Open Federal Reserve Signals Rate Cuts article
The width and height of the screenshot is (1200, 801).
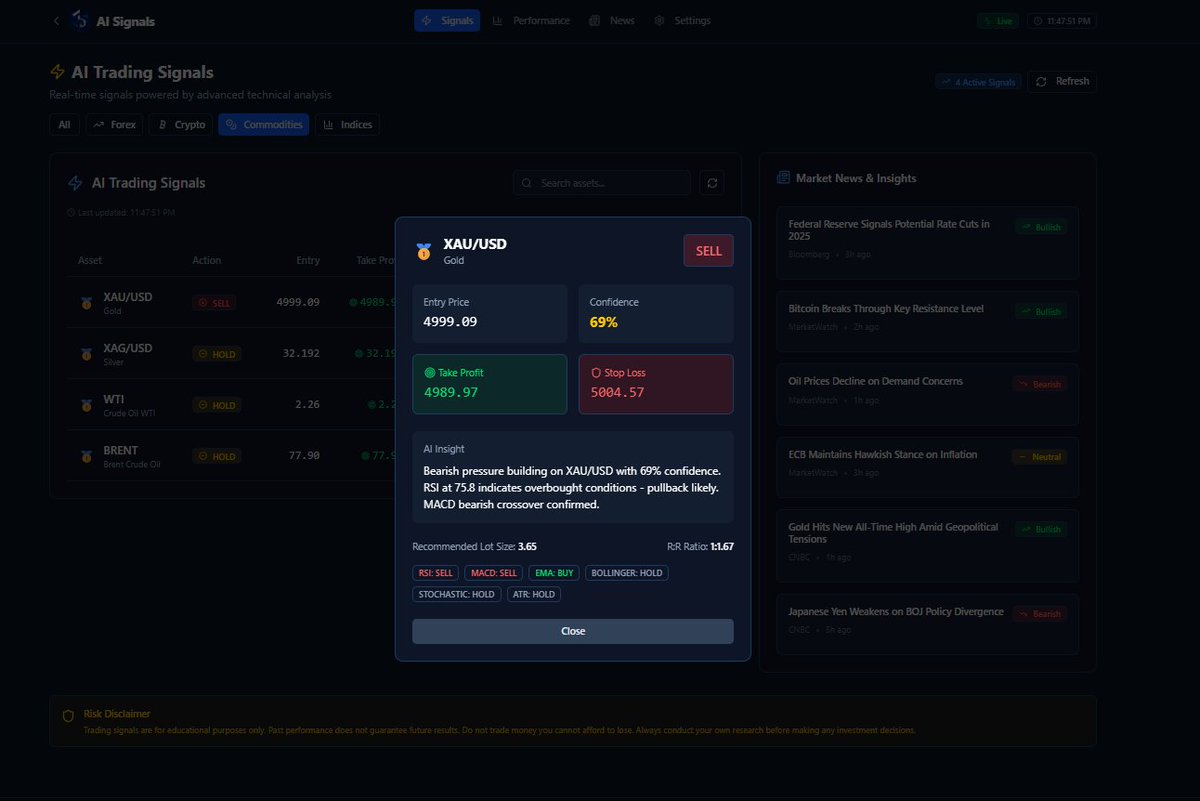pos(928,242)
